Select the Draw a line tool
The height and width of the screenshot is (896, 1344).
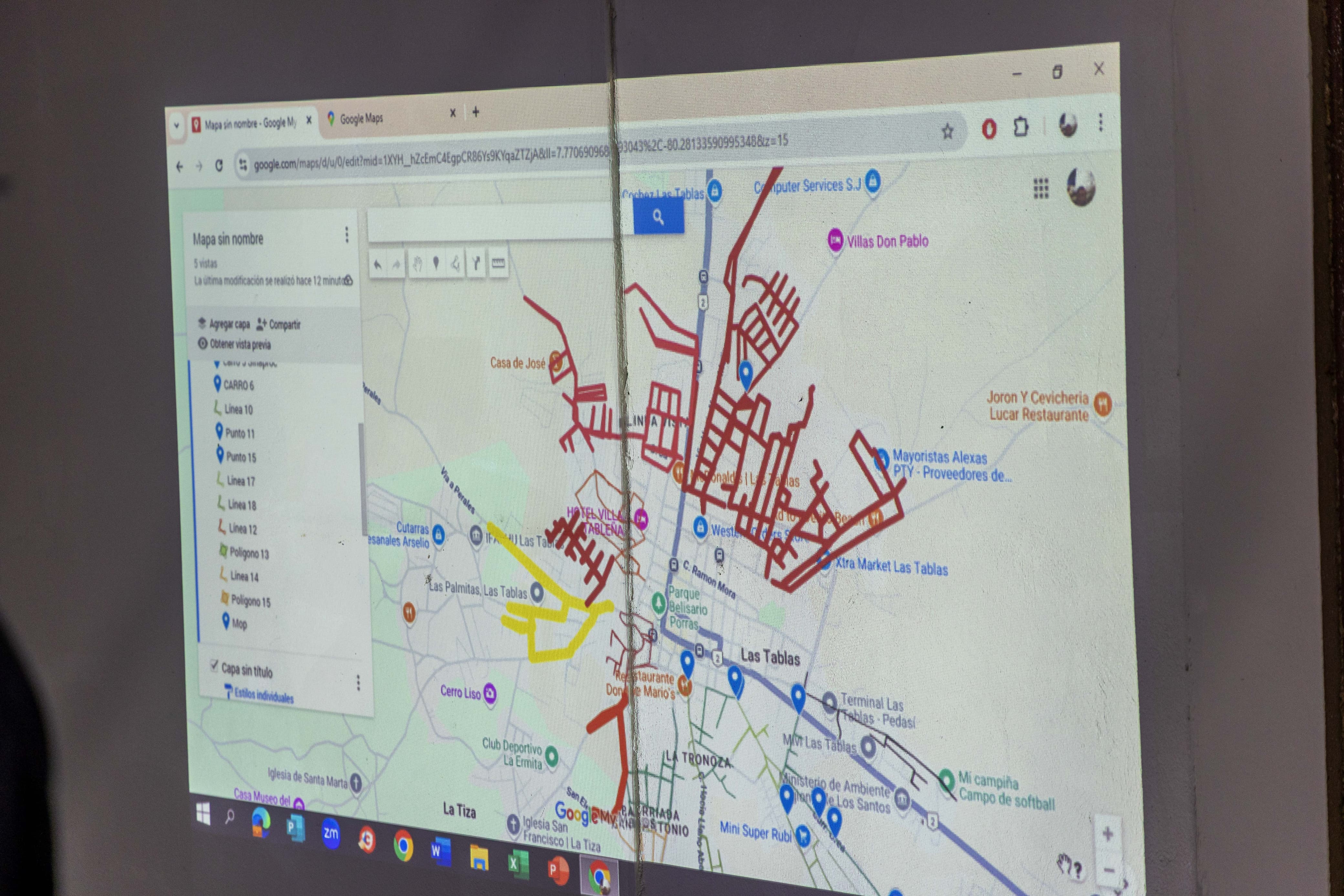pos(456,263)
